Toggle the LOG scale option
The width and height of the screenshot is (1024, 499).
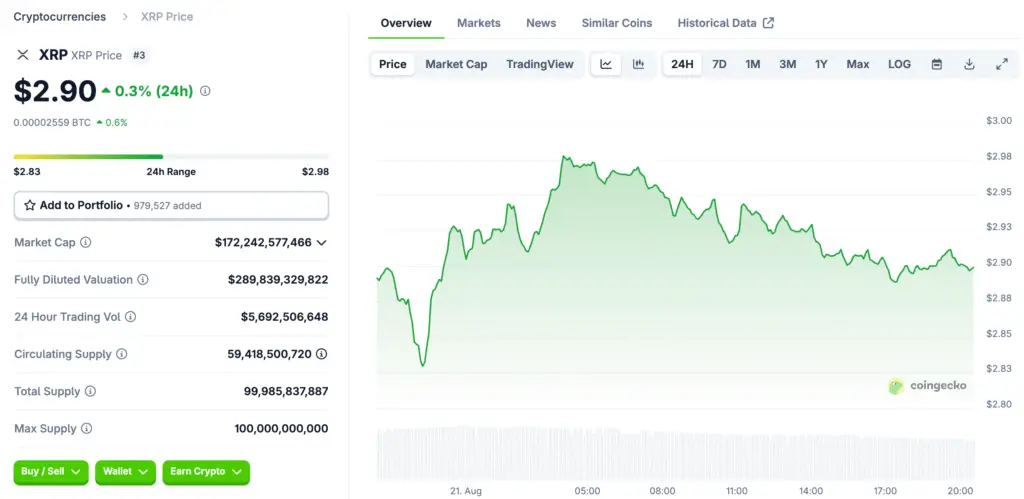coord(899,64)
